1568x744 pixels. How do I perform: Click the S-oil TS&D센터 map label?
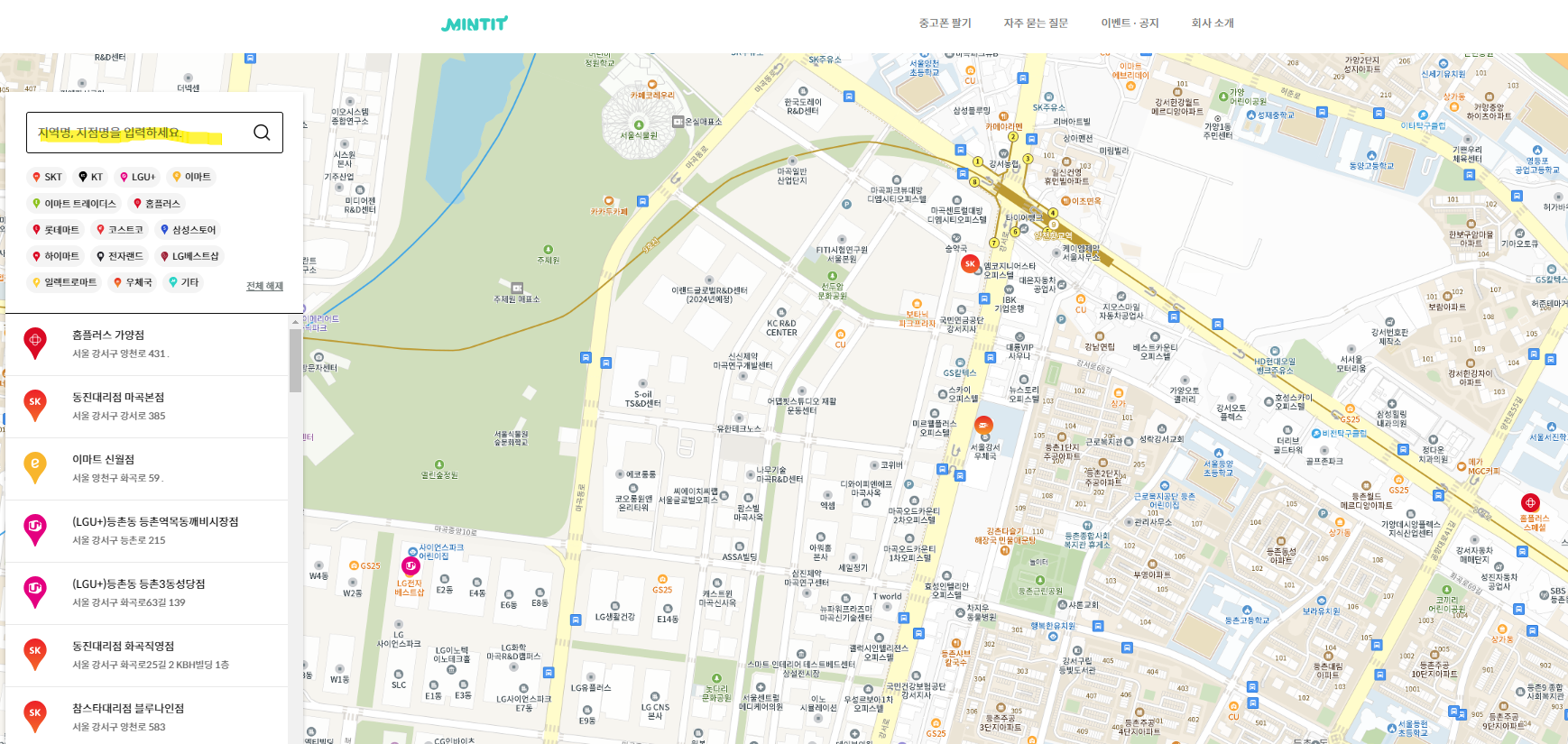(642, 400)
